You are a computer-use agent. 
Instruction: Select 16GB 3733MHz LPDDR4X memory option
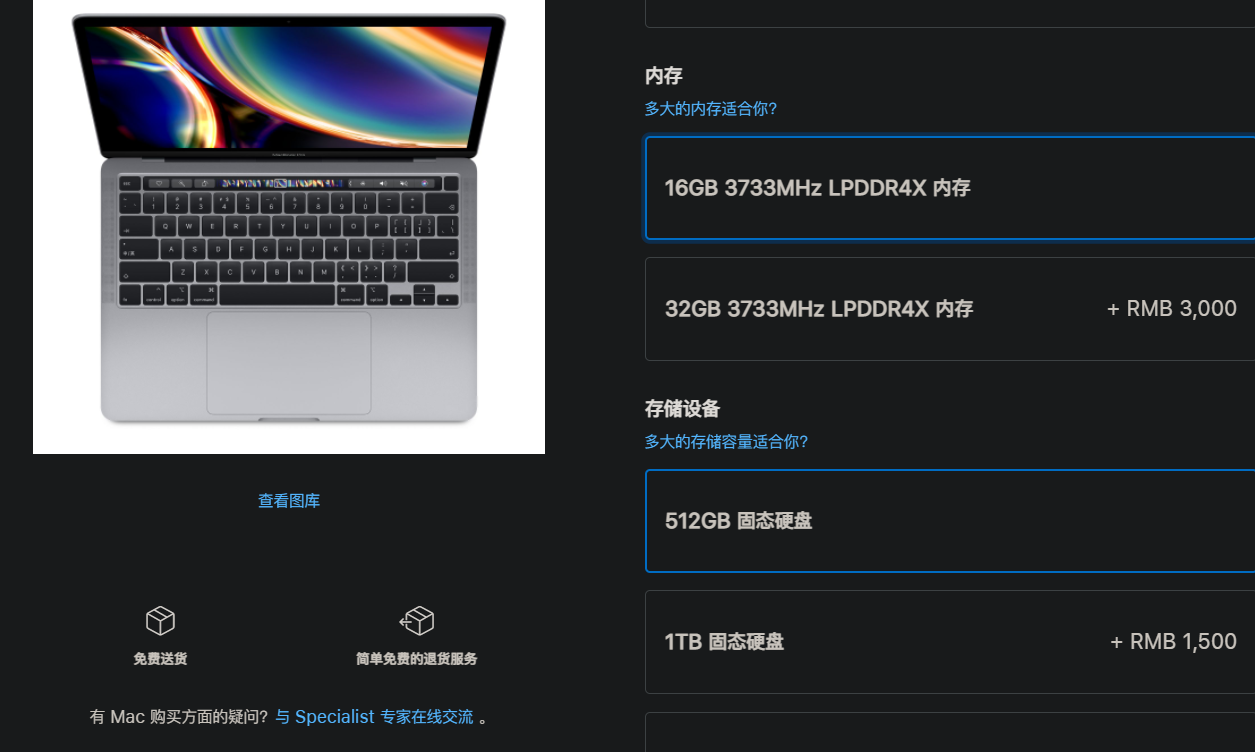click(950, 188)
